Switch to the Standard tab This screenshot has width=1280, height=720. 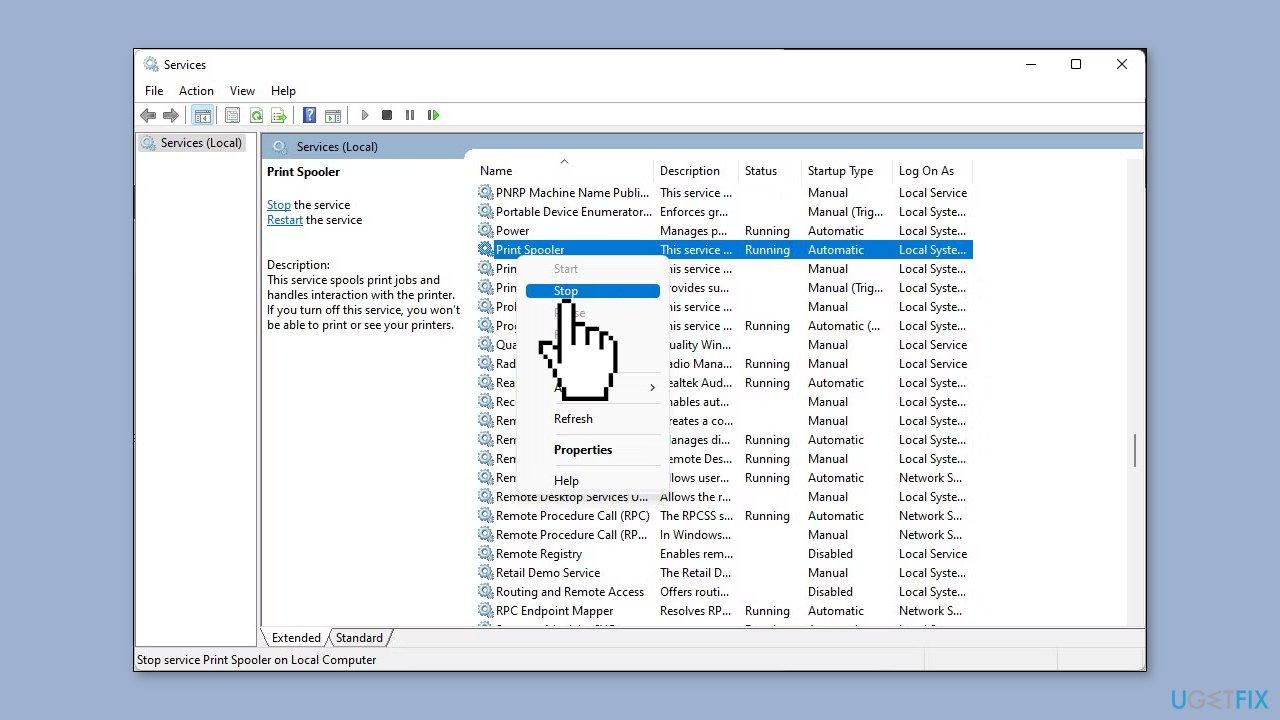click(359, 637)
